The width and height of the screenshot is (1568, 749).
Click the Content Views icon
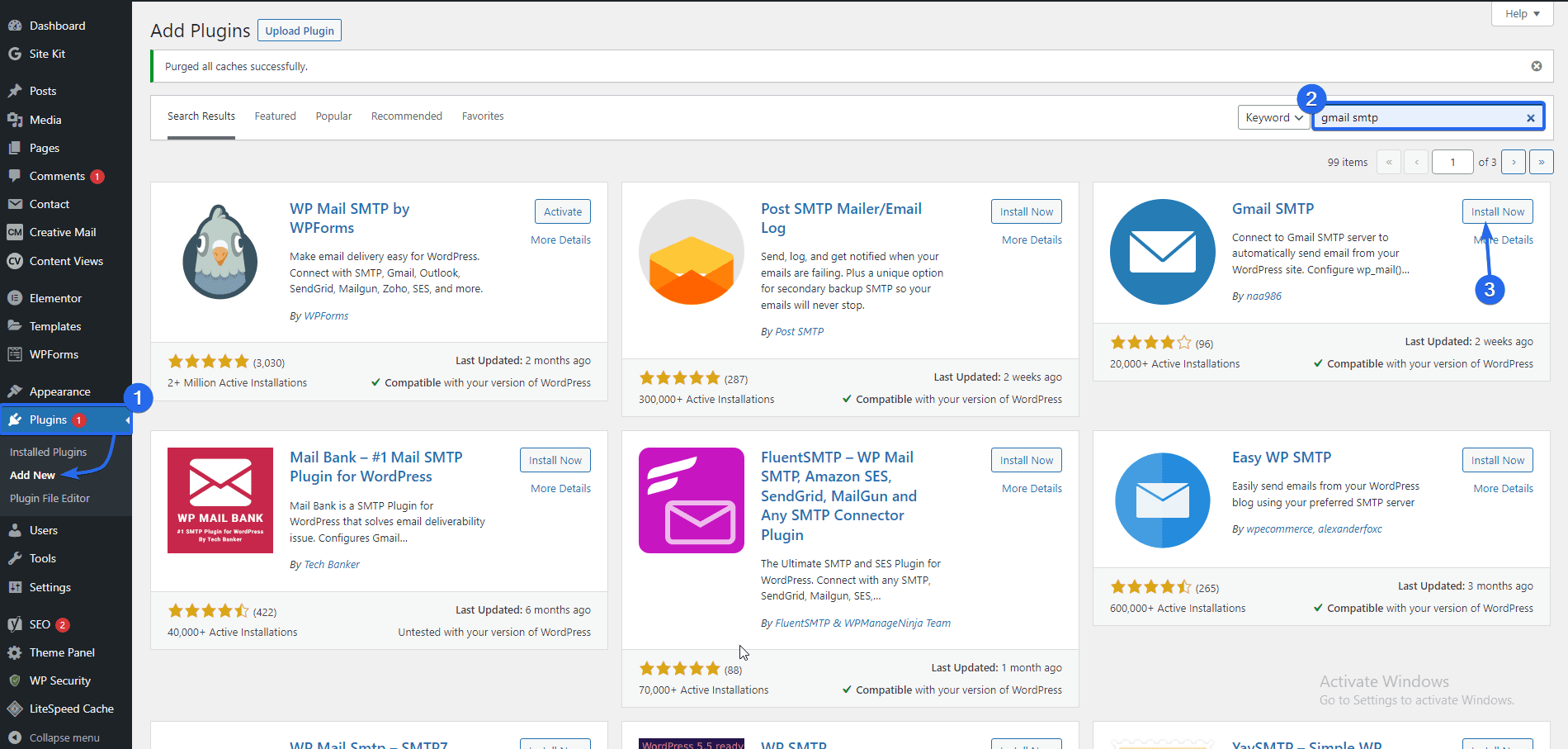click(x=15, y=261)
